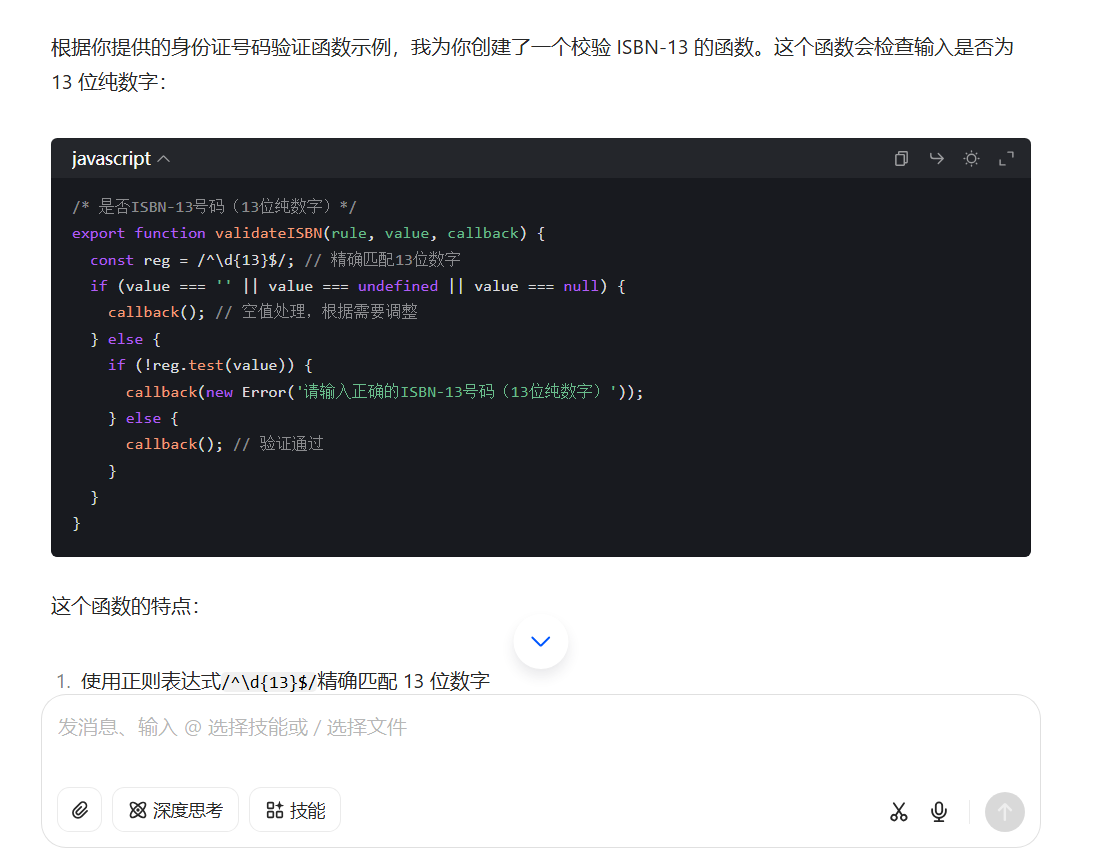Screen dimensions: 1096x851
Task: Toggle 深度思考 deep thinking mode
Action: pyautogui.click(x=175, y=810)
